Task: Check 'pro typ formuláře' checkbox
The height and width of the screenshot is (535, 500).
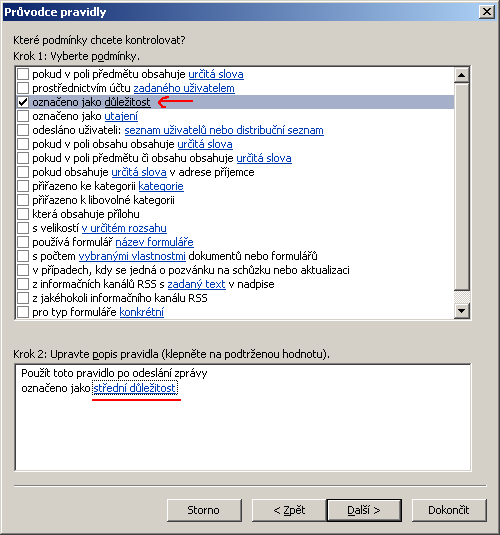Action: (23, 312)
